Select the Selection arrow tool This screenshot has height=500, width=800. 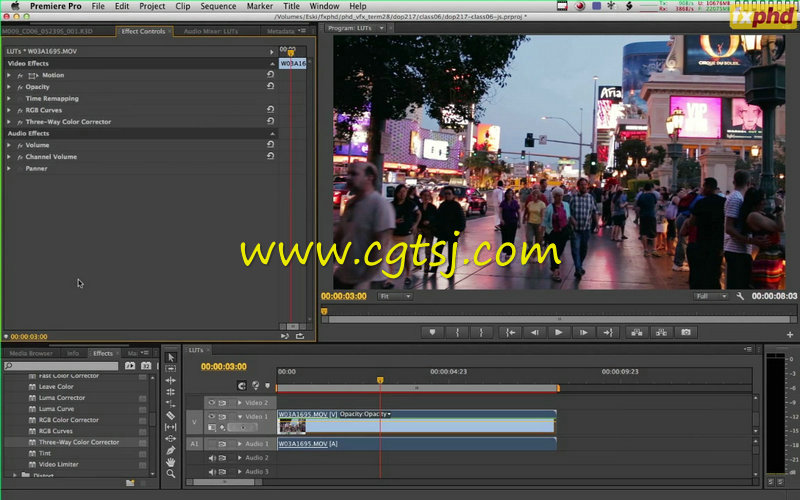pyautogui.click(x=171, y=357)
